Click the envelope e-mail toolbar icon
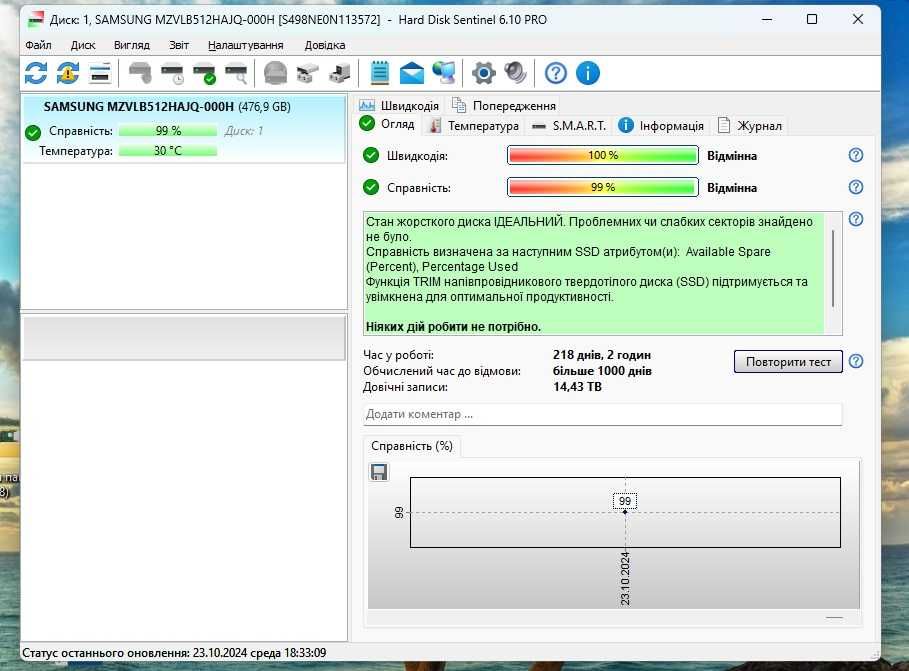The height and width of the screenshot is (671, 909). pos(412,73)
